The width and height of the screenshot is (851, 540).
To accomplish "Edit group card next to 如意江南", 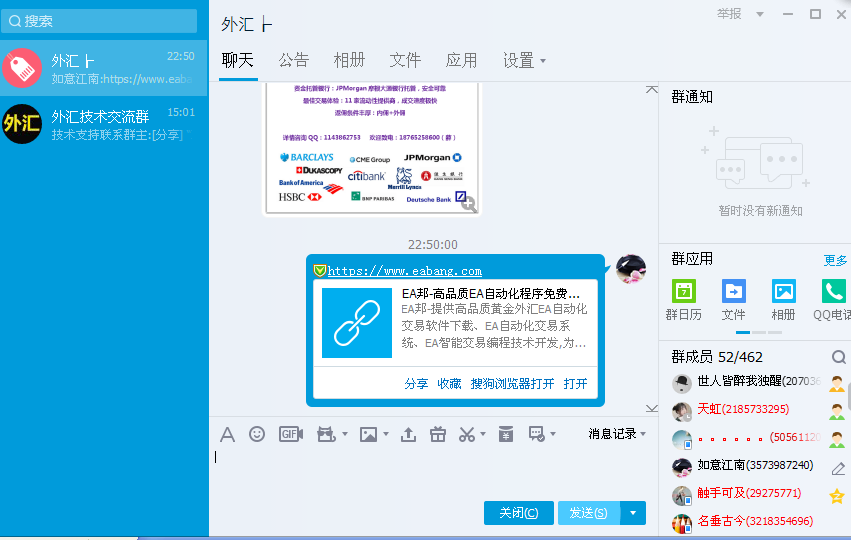I will 838,468.
